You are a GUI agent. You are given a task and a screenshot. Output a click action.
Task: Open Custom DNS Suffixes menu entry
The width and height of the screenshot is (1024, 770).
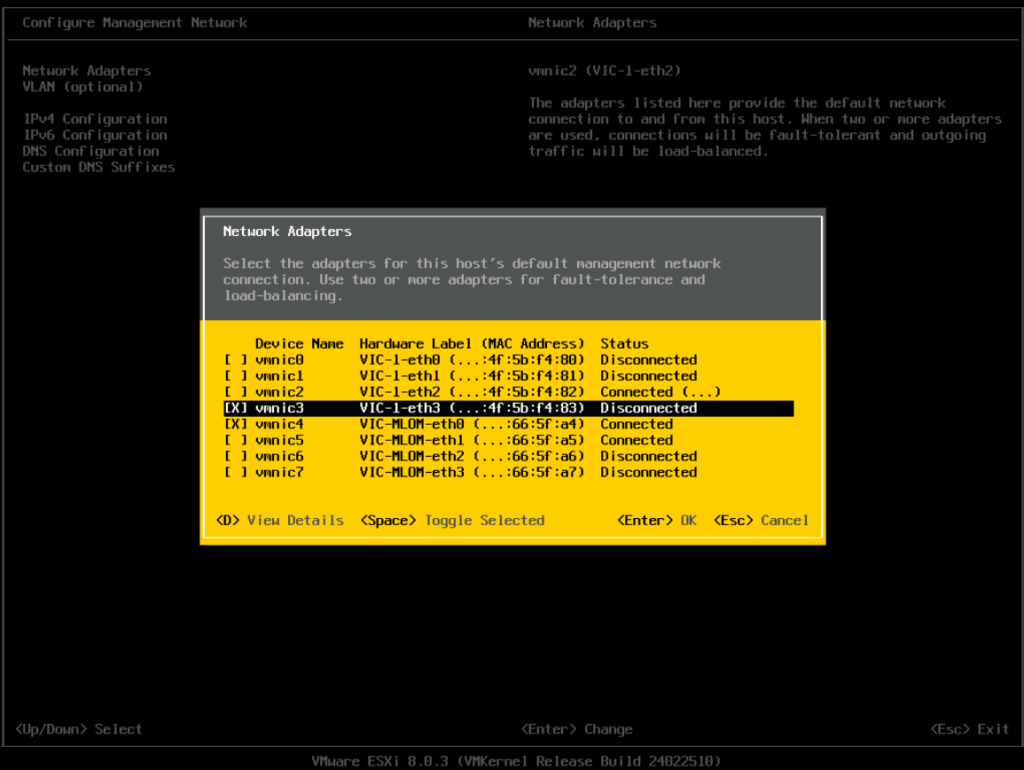click(99, 167)
